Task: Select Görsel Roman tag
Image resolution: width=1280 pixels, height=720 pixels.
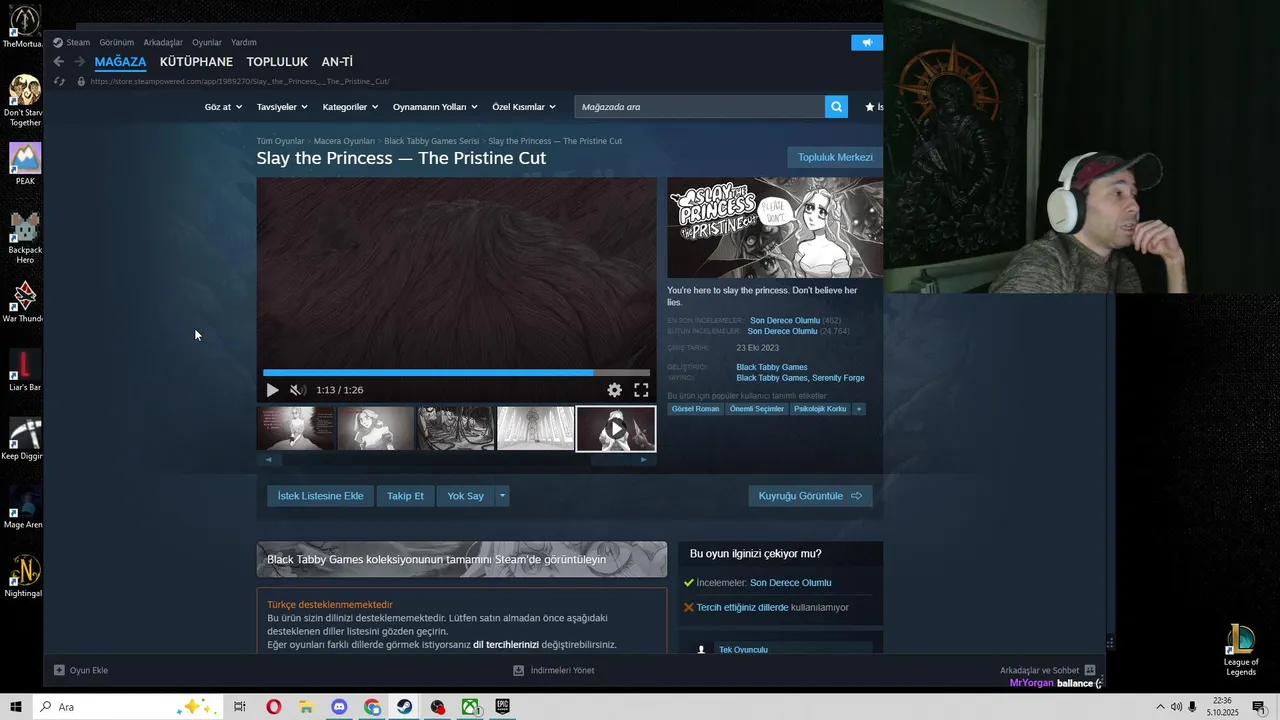Action: coord(695,409)
